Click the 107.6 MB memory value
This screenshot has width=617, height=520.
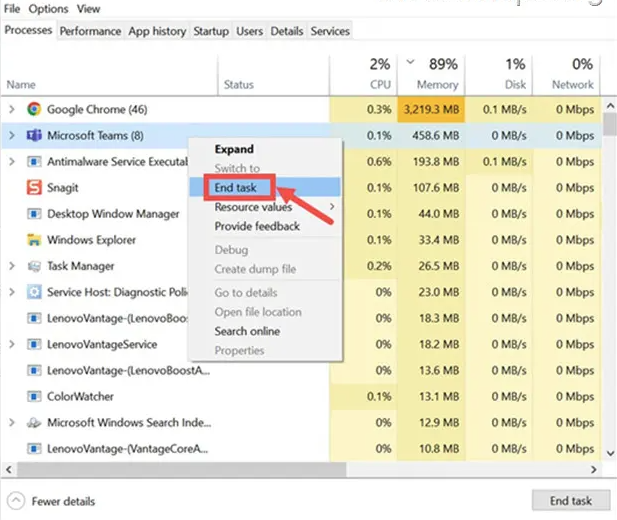(436, 188)
